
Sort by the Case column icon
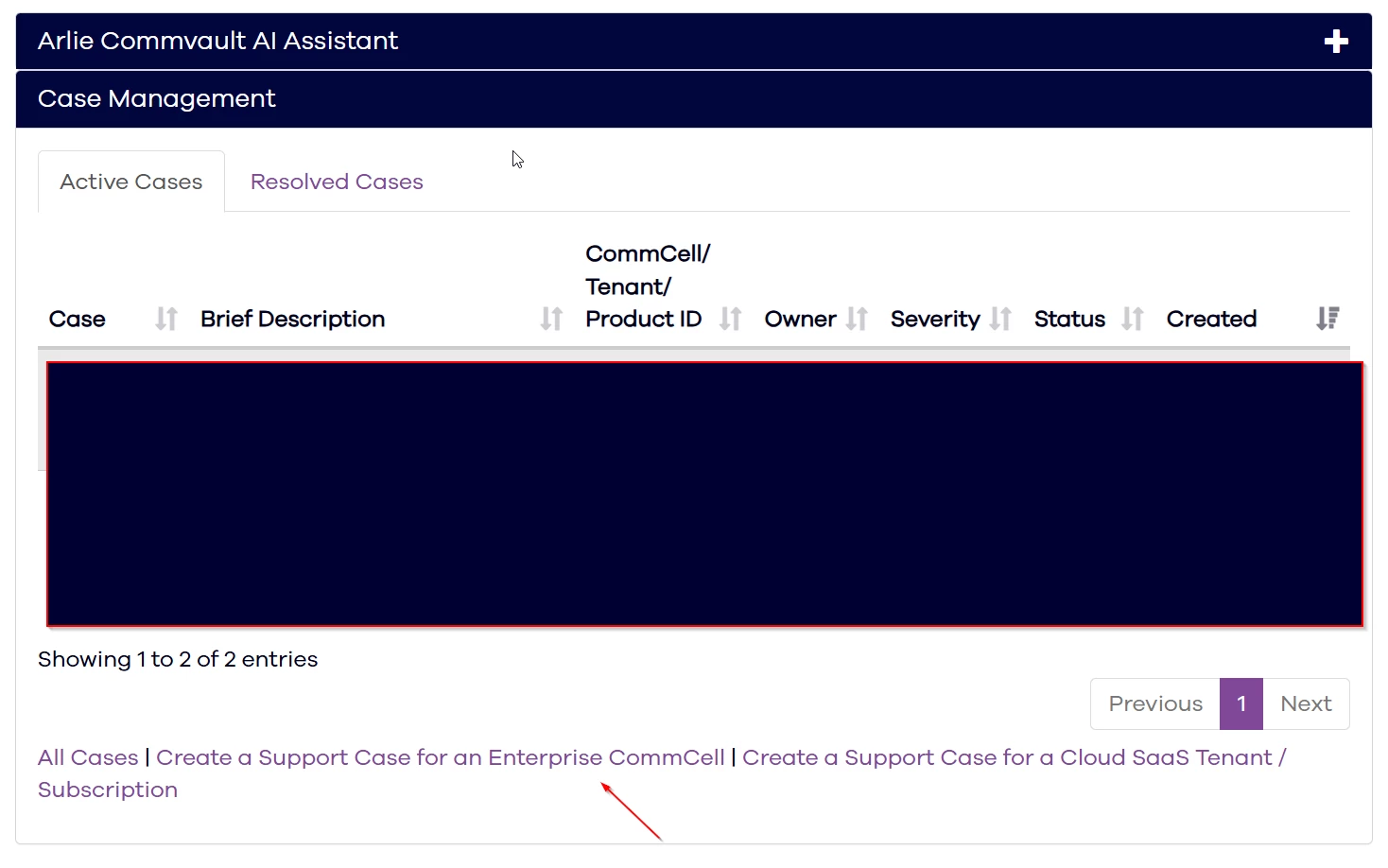[166, 319]
